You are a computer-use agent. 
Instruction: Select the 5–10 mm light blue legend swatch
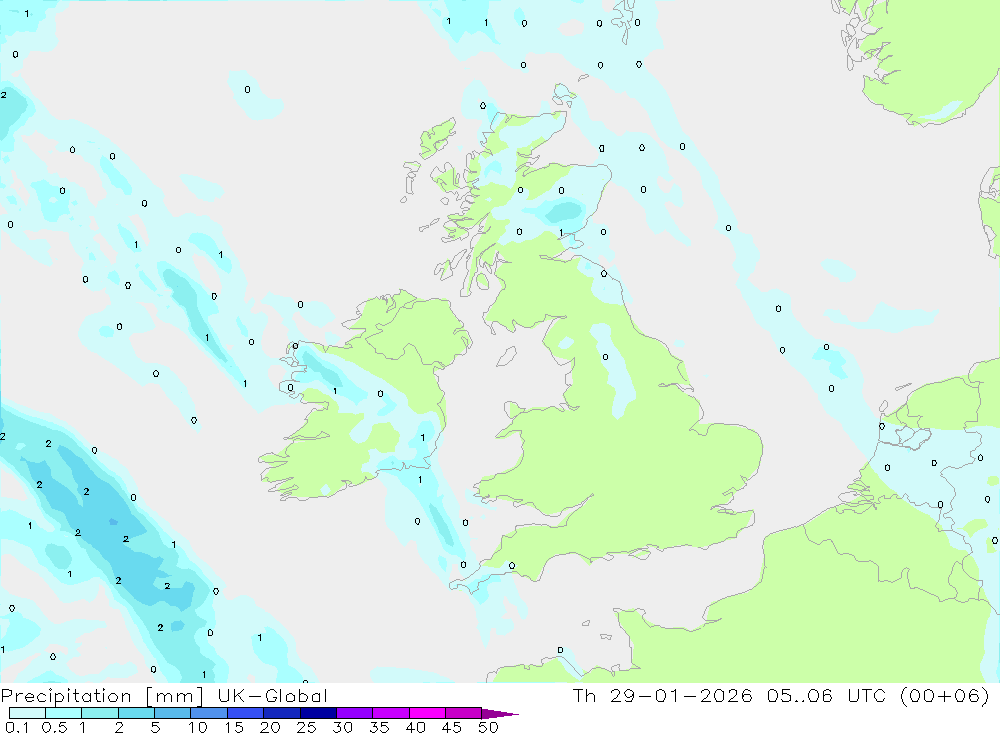pos(173,713)
